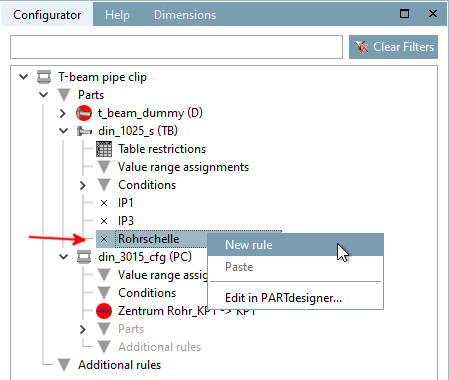Expand the t_beam_dummy (D) node
Image resolution: width=449 pixels, height=380 pixels.
(x=63, y=113)
